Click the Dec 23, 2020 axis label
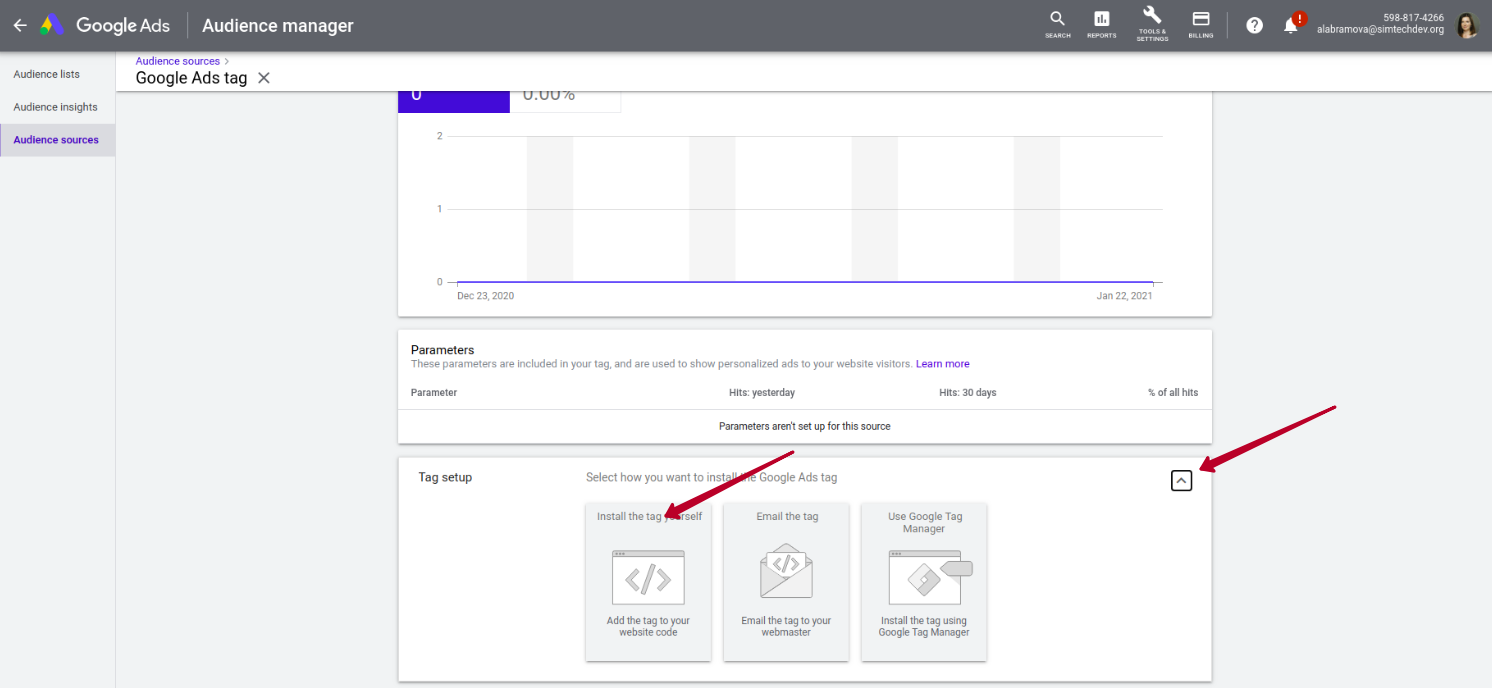This screenshot has height=688, width=1492. click(x=486, y=296)
